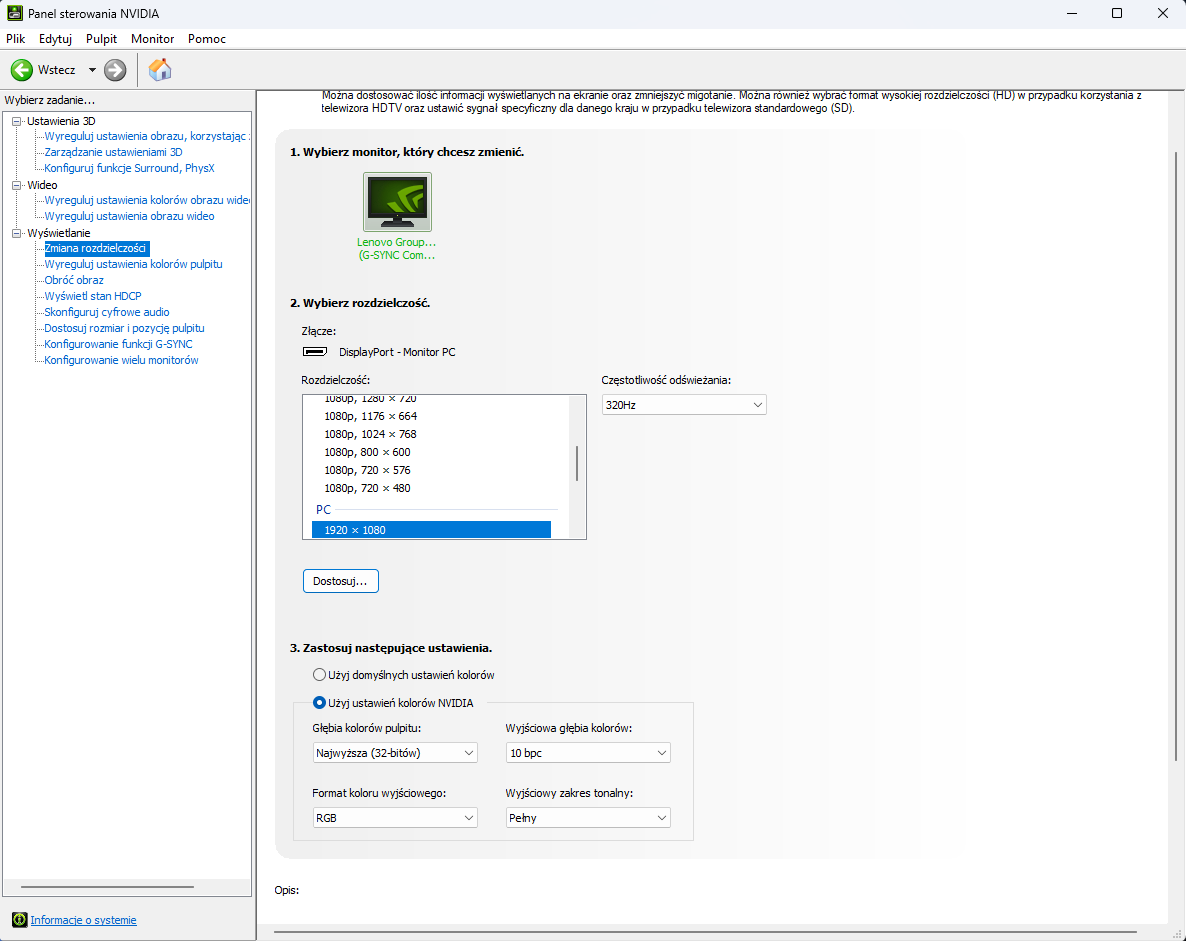This screenshot has height=941, width=1186.
Task: Click the Dostosuj... button
Action: coord(340,581)
